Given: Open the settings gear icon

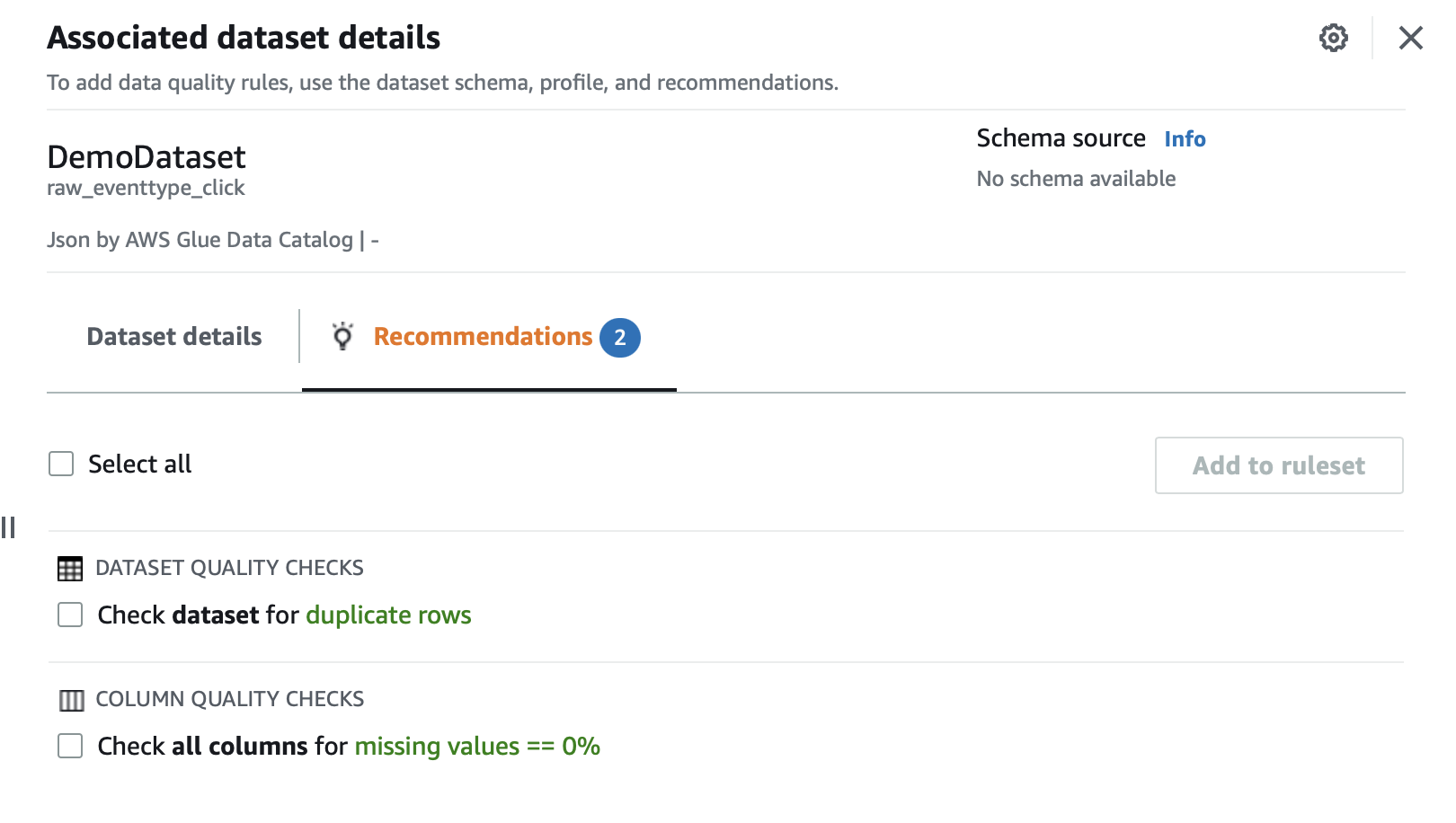Looking at the screenshot, I should tap(1333, 38).
